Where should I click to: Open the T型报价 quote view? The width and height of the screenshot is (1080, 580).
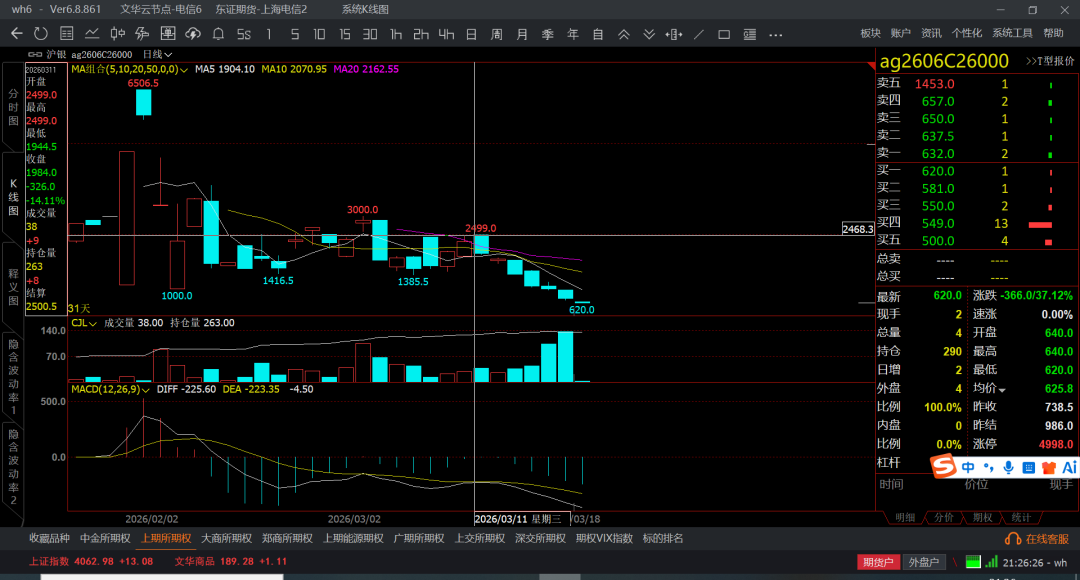1050,61
